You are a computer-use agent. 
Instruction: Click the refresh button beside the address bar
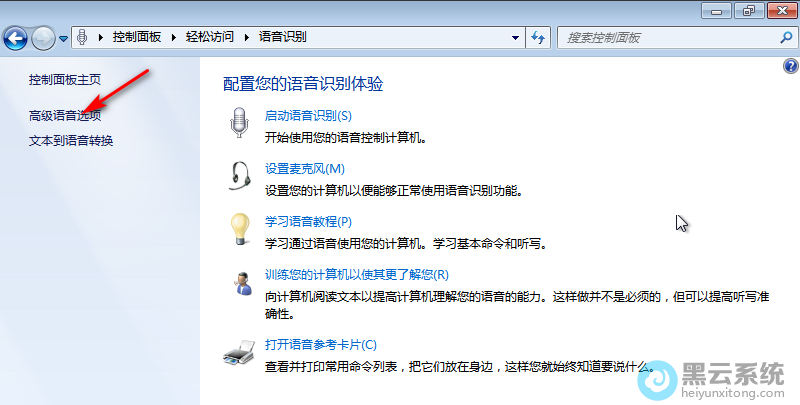click(538, 38)
